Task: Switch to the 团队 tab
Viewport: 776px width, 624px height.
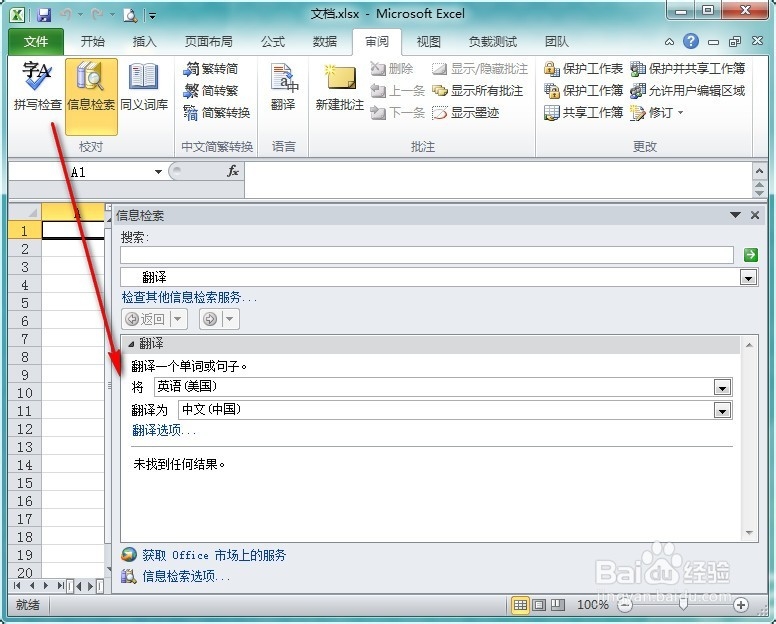Action: pos(557,42)
